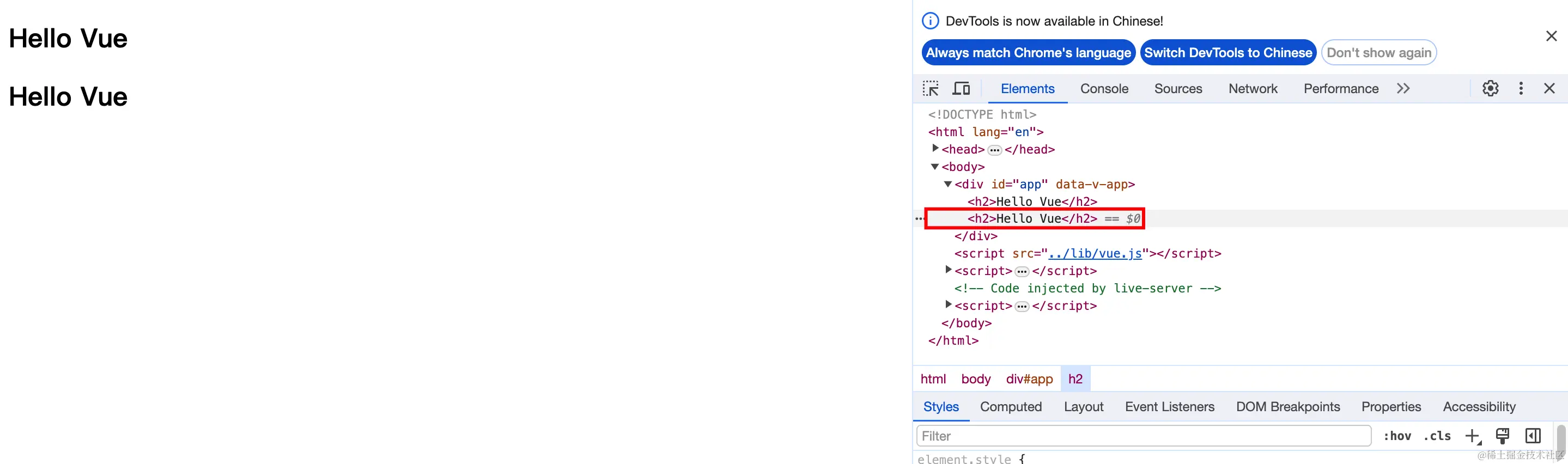The width and height of the screenshot is (1568, 464).
Task: Click the first Hello Vue heading on the page
Action: tap(68, 38)
